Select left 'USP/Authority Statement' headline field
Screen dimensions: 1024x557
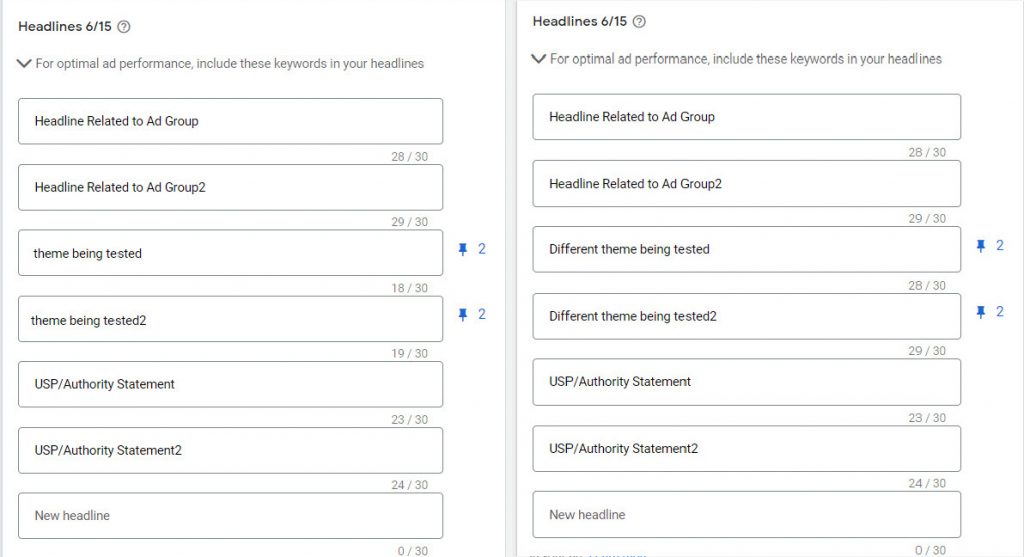230,384
